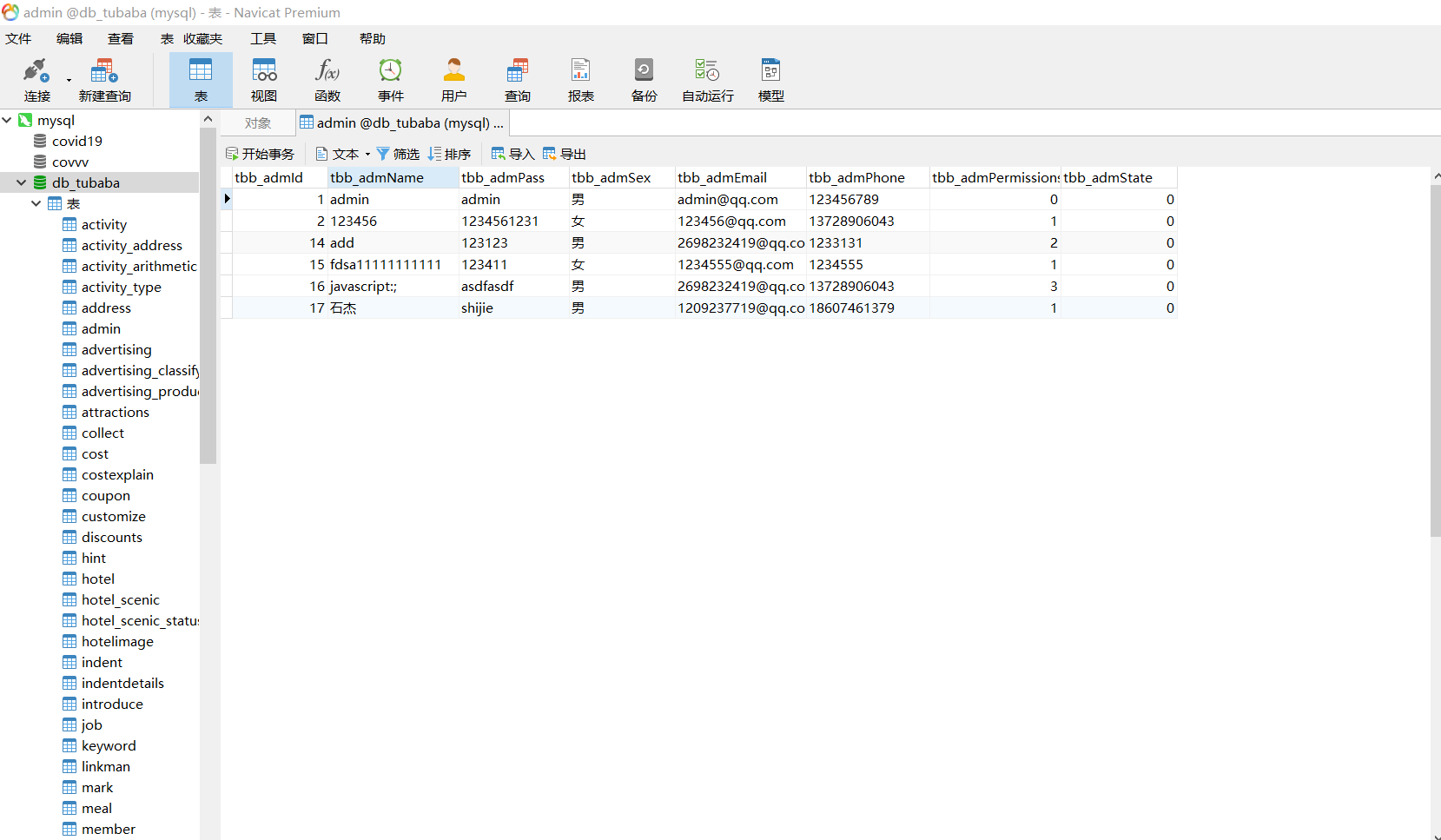Click the data grid vertical scrollbar

tap(1435, 360)
